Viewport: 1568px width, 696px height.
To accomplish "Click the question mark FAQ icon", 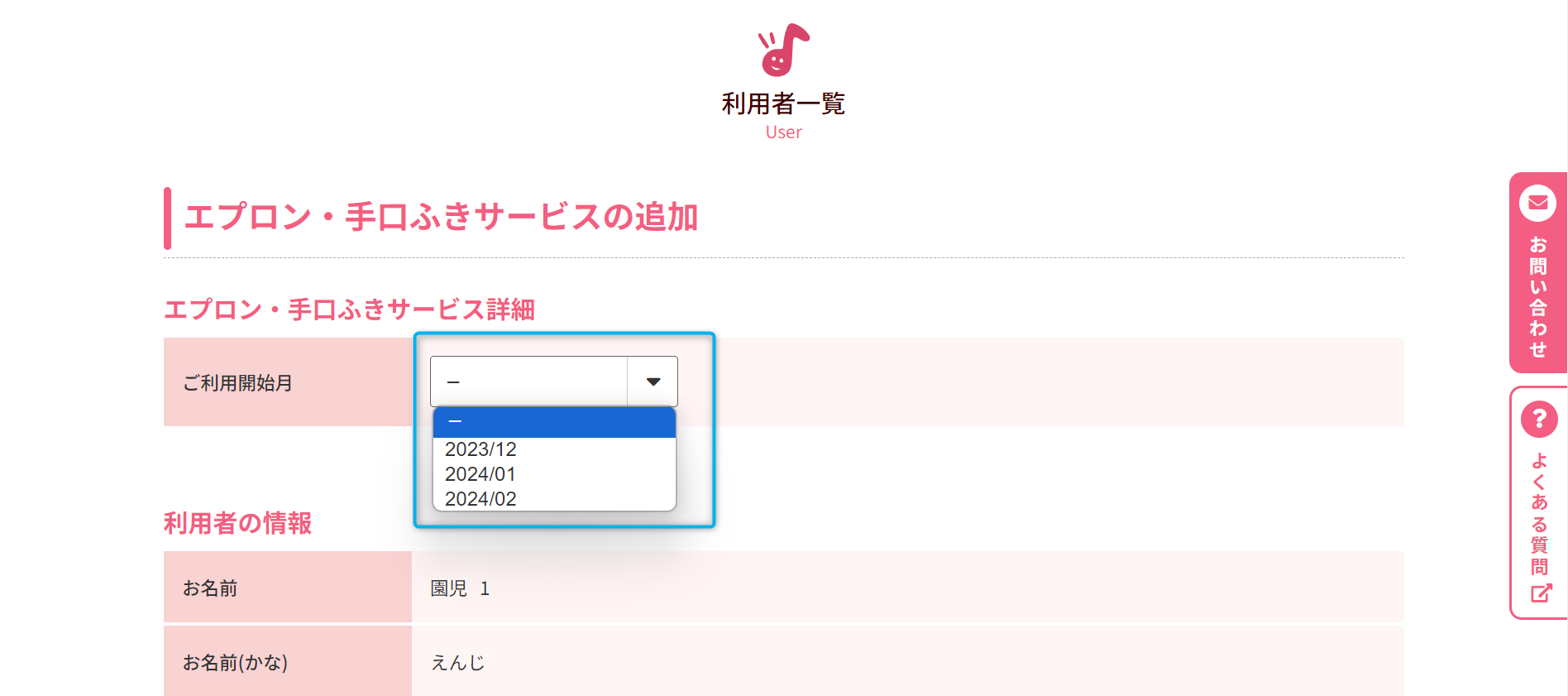I will coord(1538,420).
